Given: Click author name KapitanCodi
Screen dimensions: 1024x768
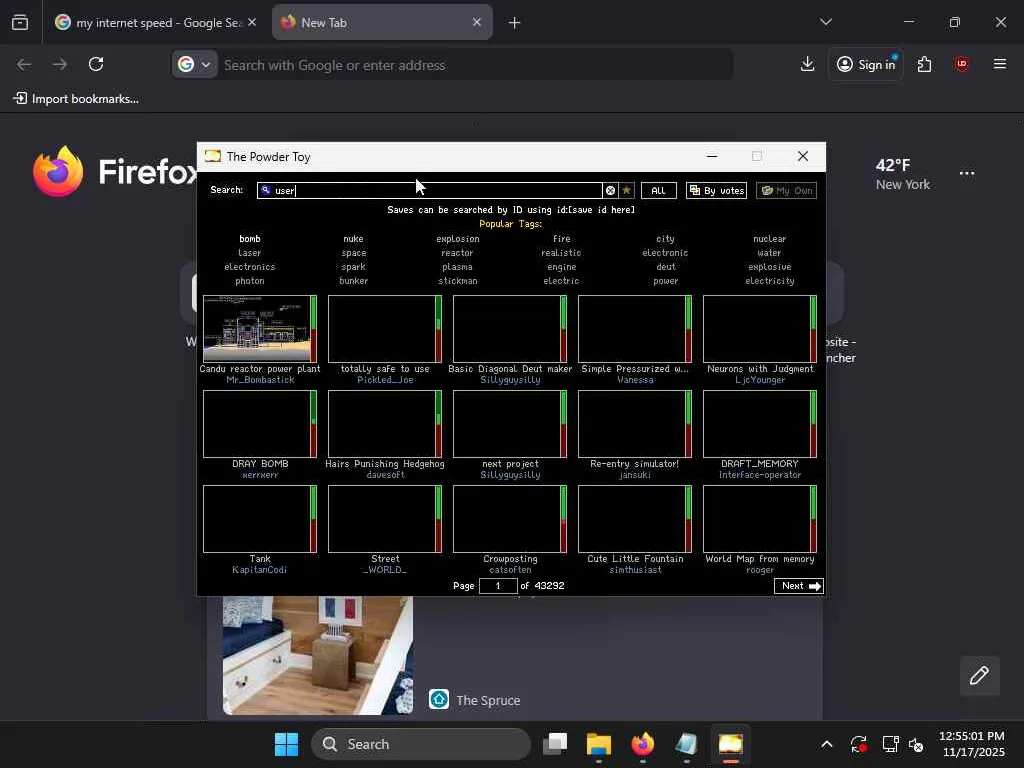Looking at the screenshot, I should [x=259, y=569].
